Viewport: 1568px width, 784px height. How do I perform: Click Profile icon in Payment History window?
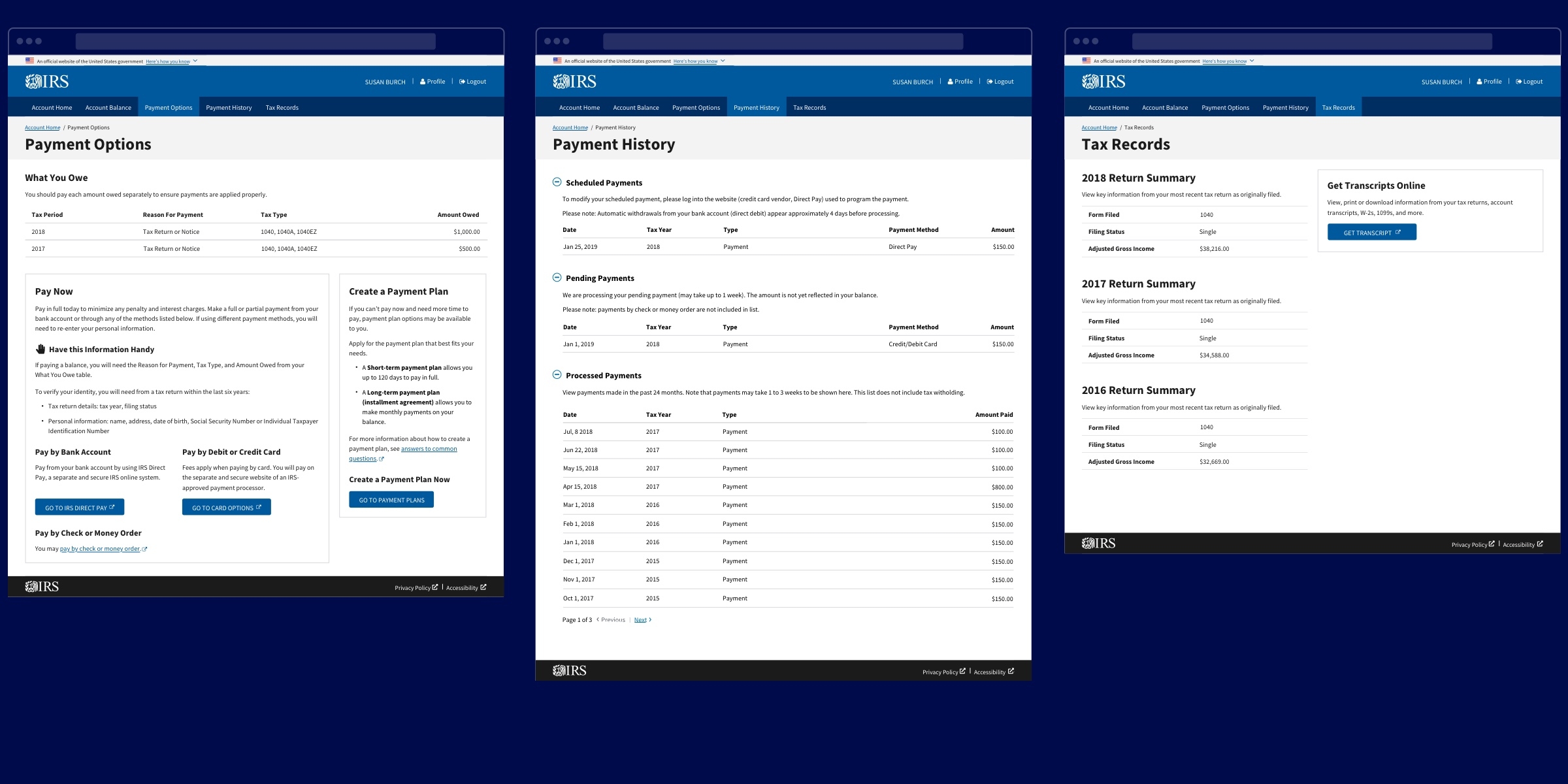pyautogui.click(x=951, y=82)
